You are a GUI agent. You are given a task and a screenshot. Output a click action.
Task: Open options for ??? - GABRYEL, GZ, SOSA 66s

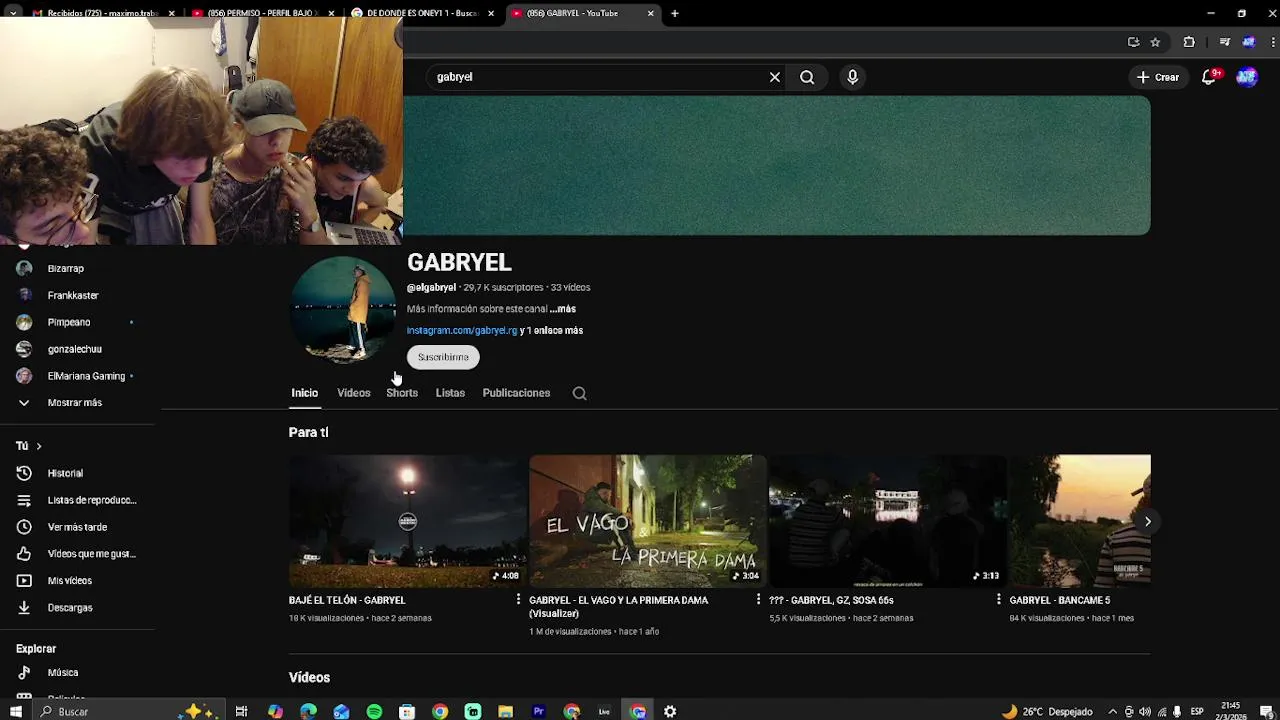(x=998, y=599)
